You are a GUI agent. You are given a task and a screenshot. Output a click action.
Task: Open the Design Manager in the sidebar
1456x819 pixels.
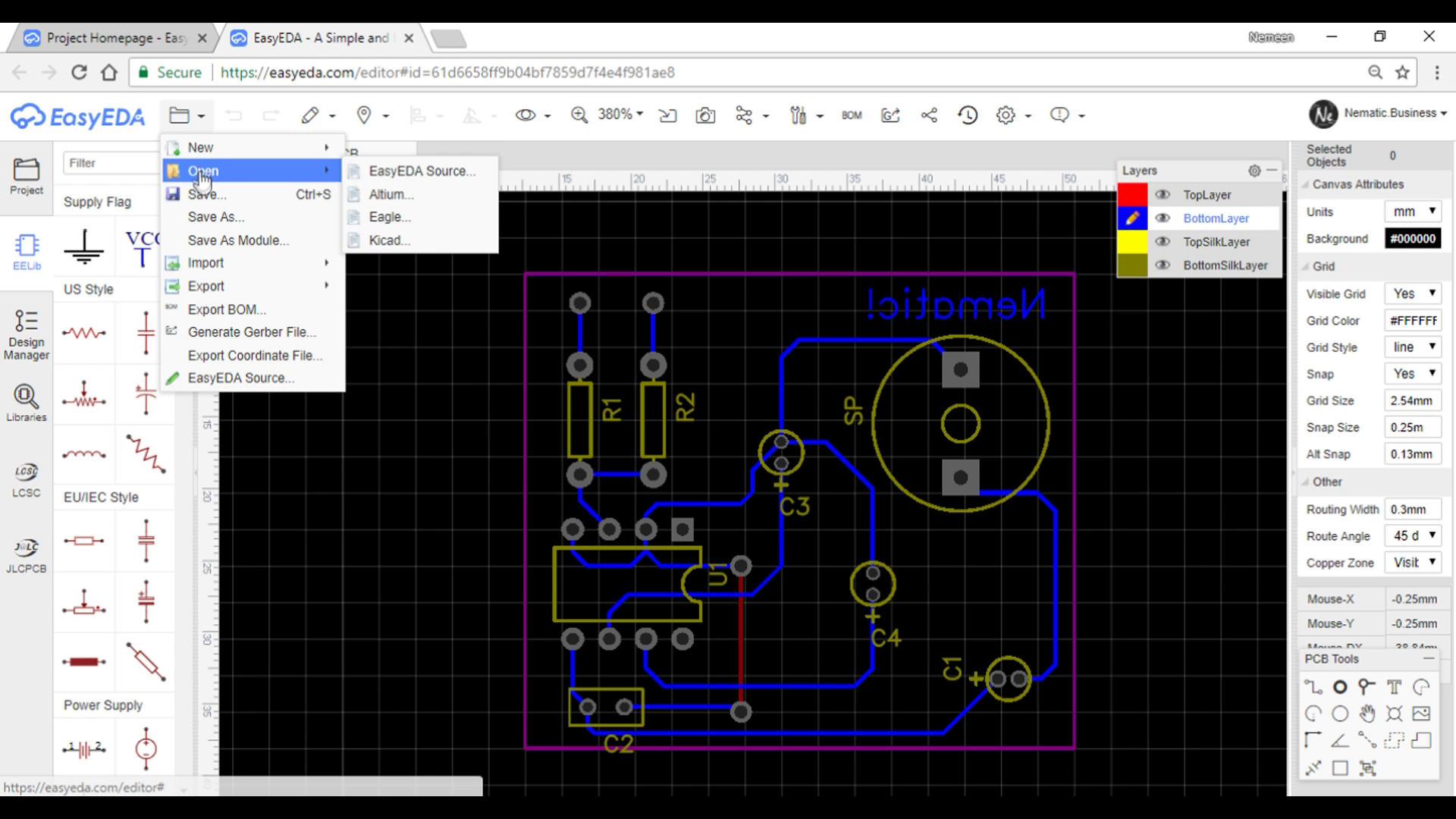click(x=27, y=334)
